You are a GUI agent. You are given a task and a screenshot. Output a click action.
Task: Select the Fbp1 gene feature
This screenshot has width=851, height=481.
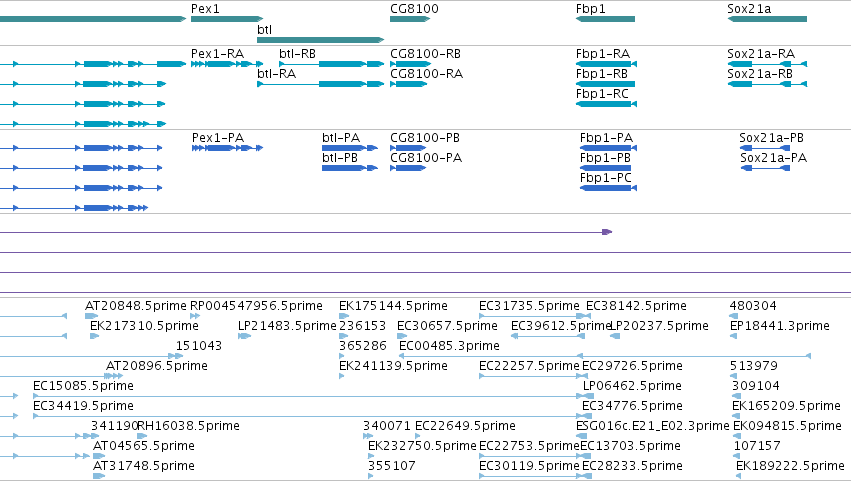click(605, 19)
